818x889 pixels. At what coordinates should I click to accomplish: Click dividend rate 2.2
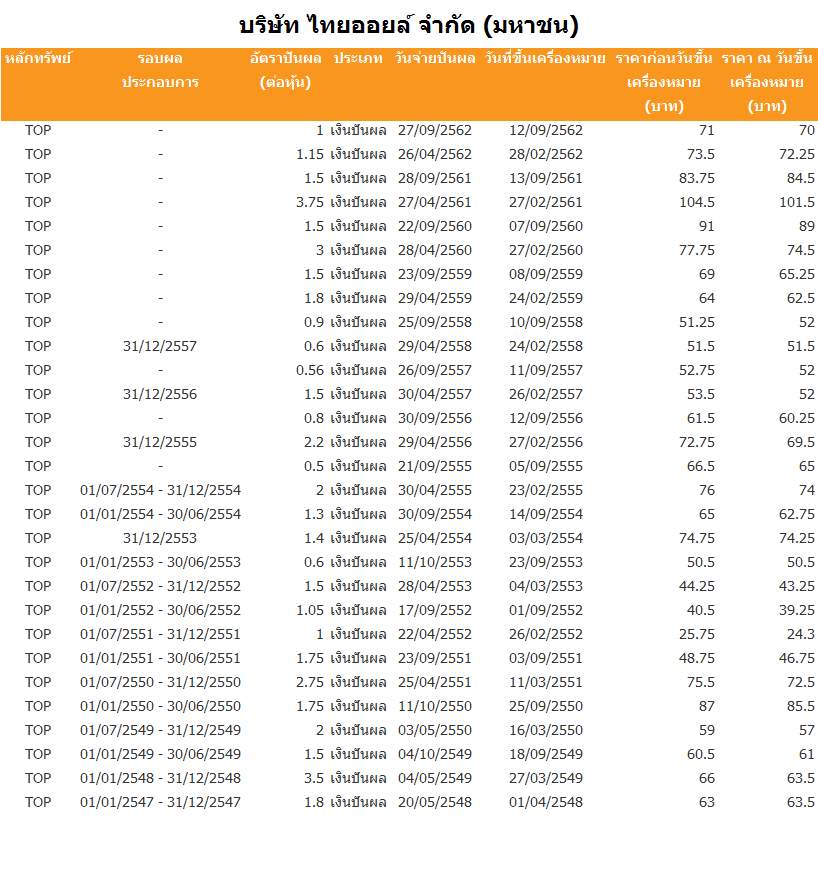click(314, 442)
